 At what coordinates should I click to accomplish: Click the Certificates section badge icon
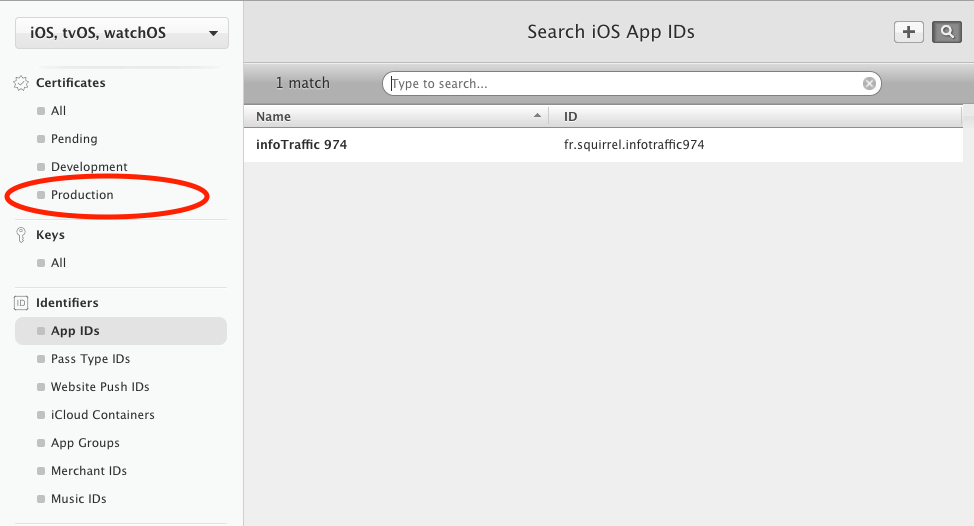tap(21, 83)
